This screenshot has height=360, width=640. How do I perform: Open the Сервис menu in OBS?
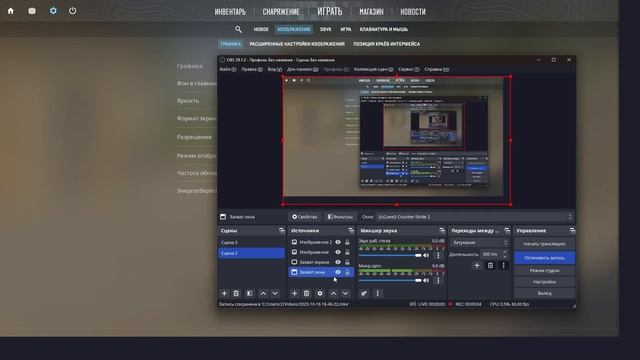(409, 69)
